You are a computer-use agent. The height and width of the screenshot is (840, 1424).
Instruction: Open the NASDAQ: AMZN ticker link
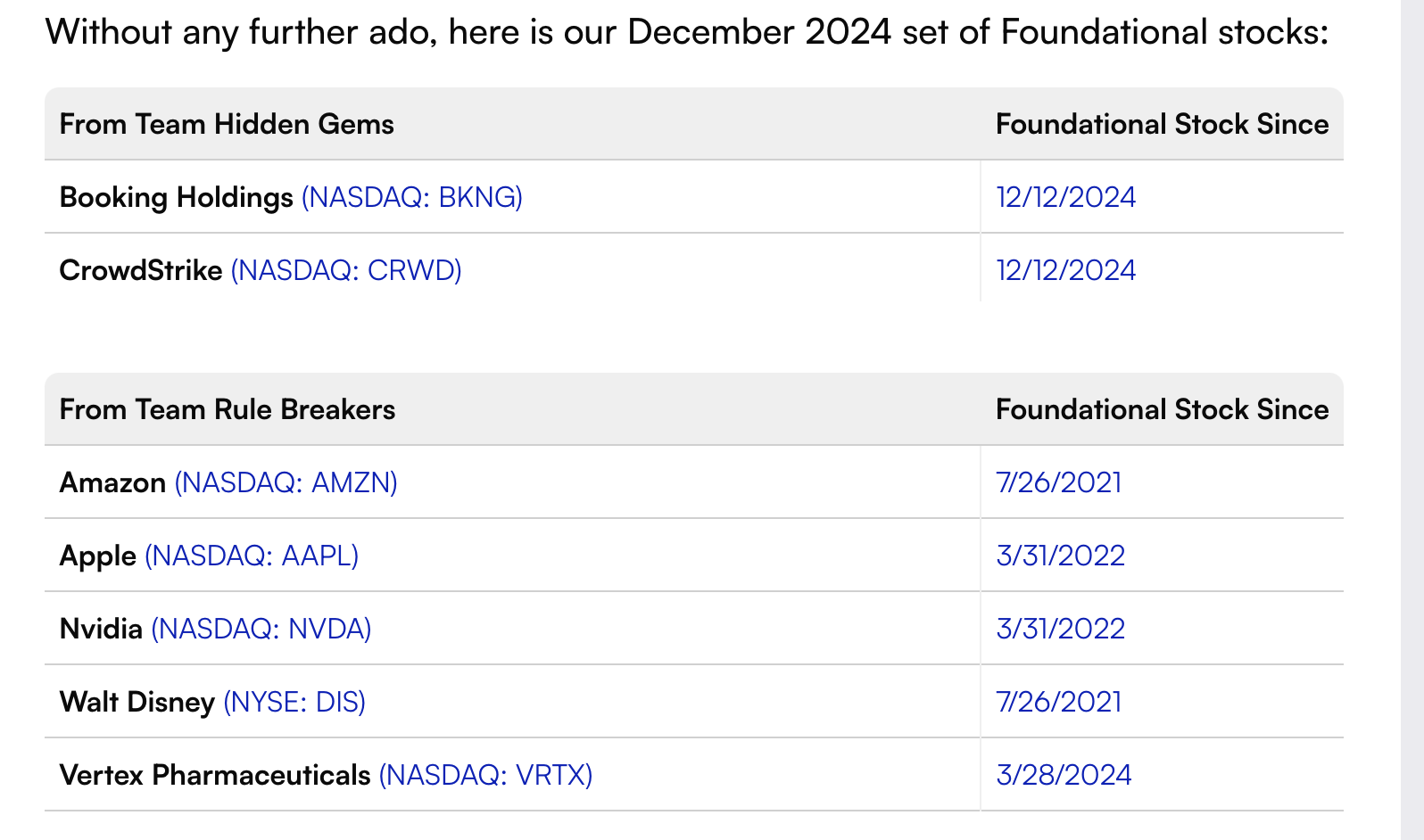(x=286, y=482)
